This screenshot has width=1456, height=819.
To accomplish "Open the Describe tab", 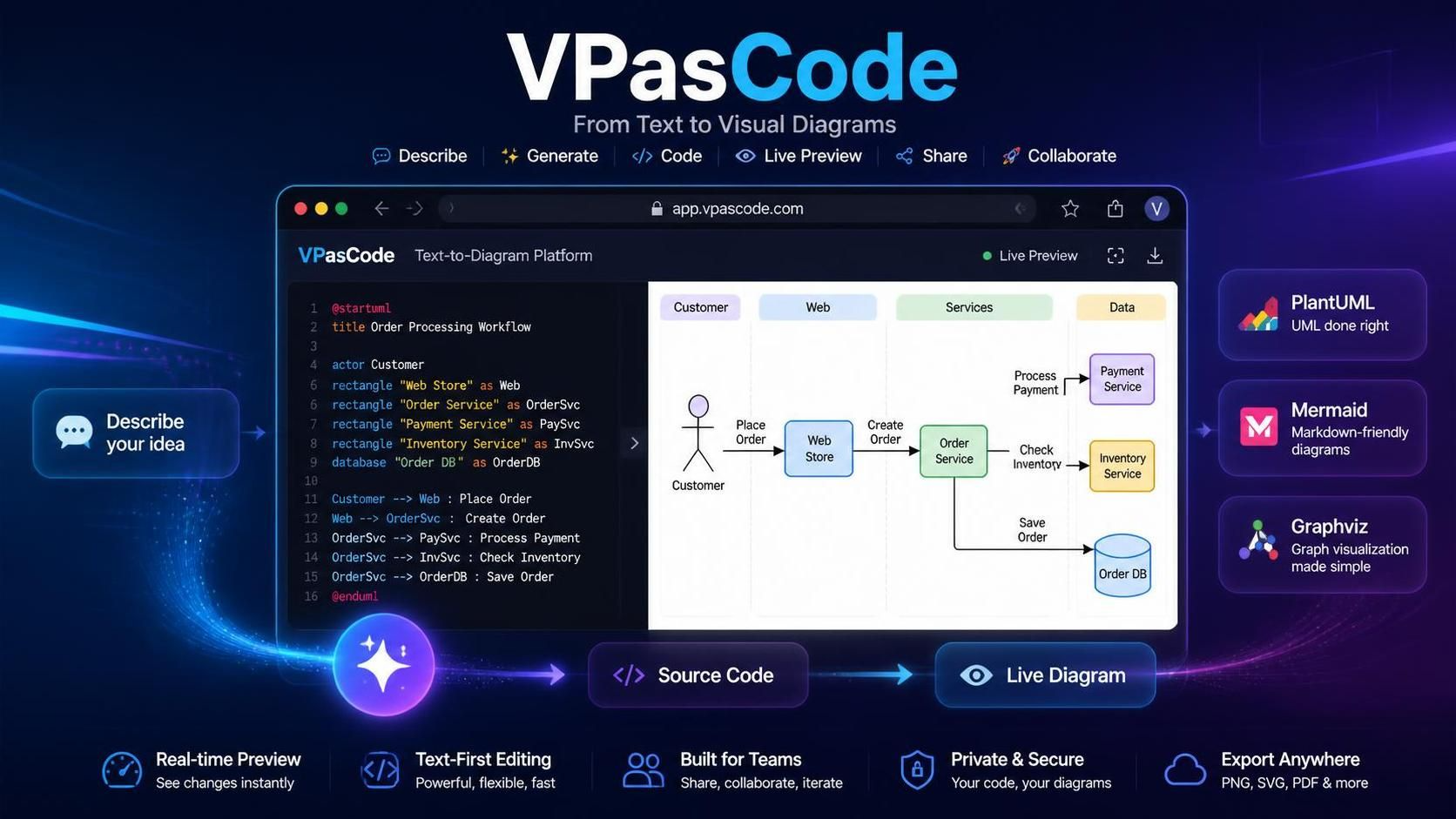I will point(420,156).
